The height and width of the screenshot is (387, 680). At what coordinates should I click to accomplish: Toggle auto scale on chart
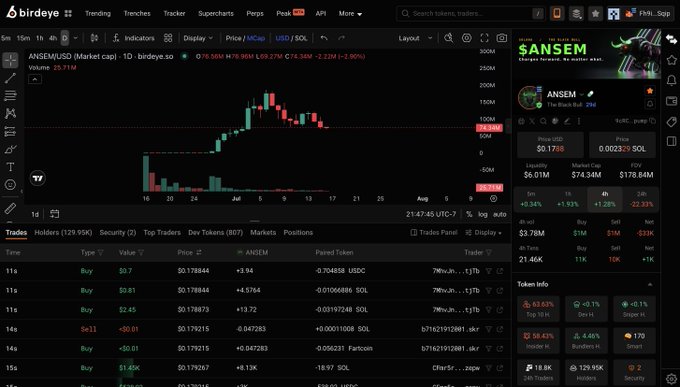click(500, 214)
